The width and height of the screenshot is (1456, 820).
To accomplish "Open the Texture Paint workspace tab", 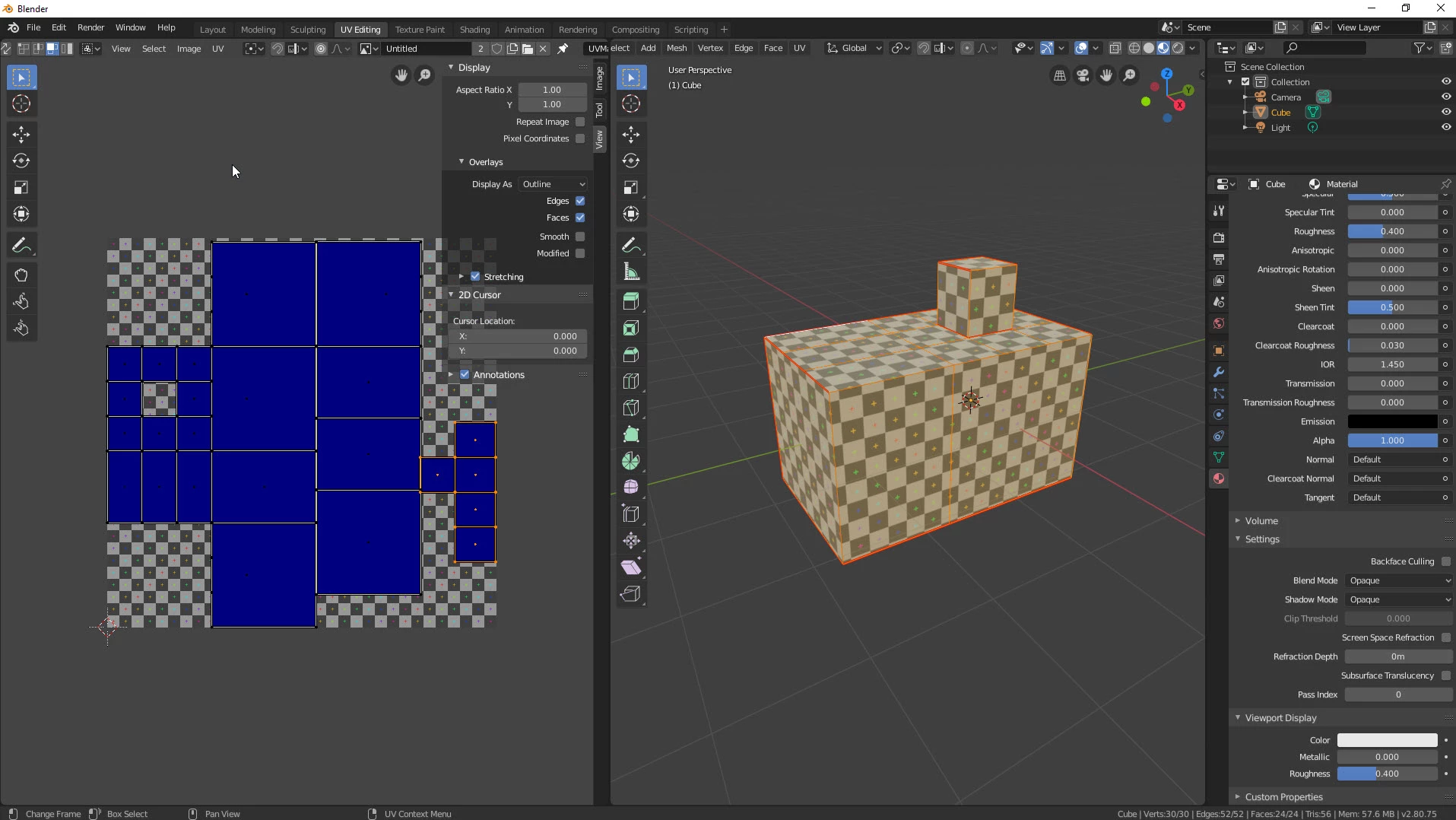I will [420, 30].
